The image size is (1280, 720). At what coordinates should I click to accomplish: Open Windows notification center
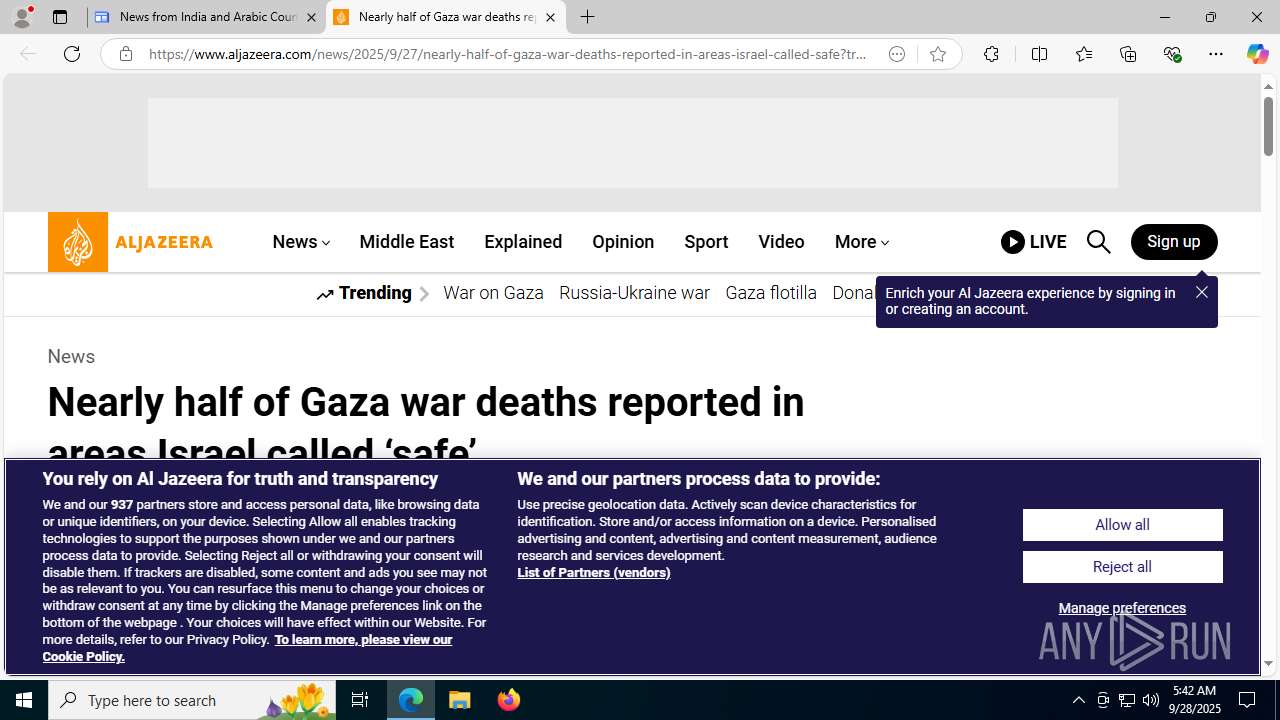click(x=1248, y=700)
